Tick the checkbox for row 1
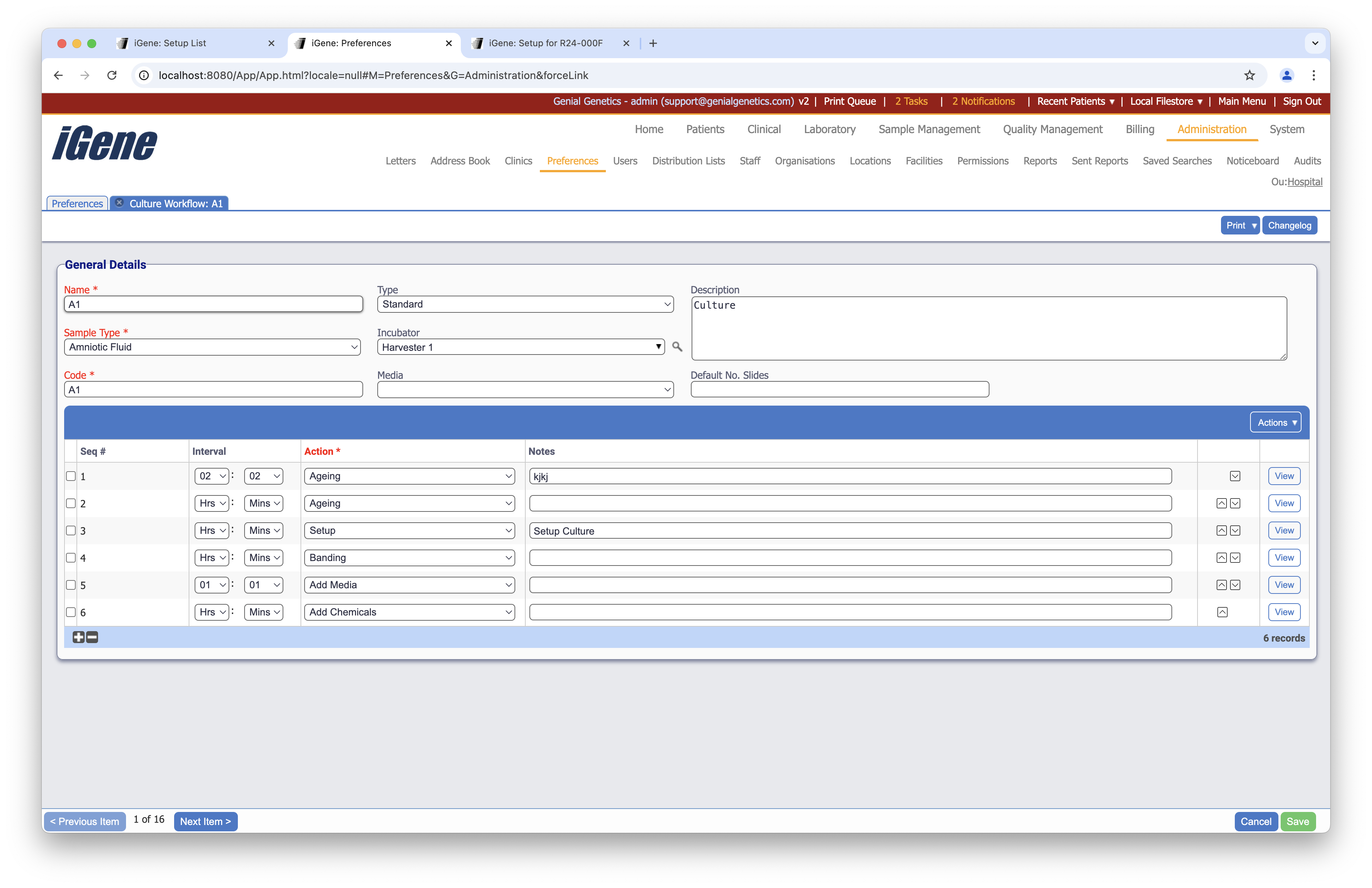 click(71, 476)
